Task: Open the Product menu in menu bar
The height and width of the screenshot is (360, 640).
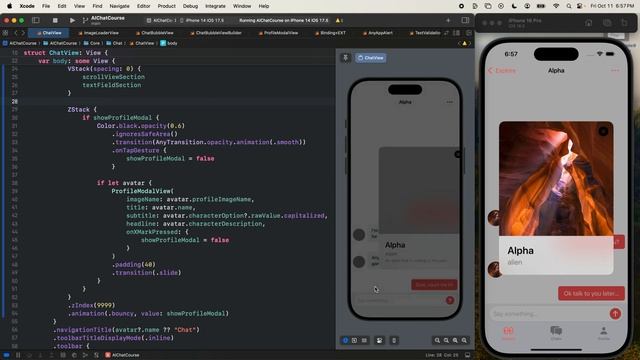Action: click(x=167, y=6)
